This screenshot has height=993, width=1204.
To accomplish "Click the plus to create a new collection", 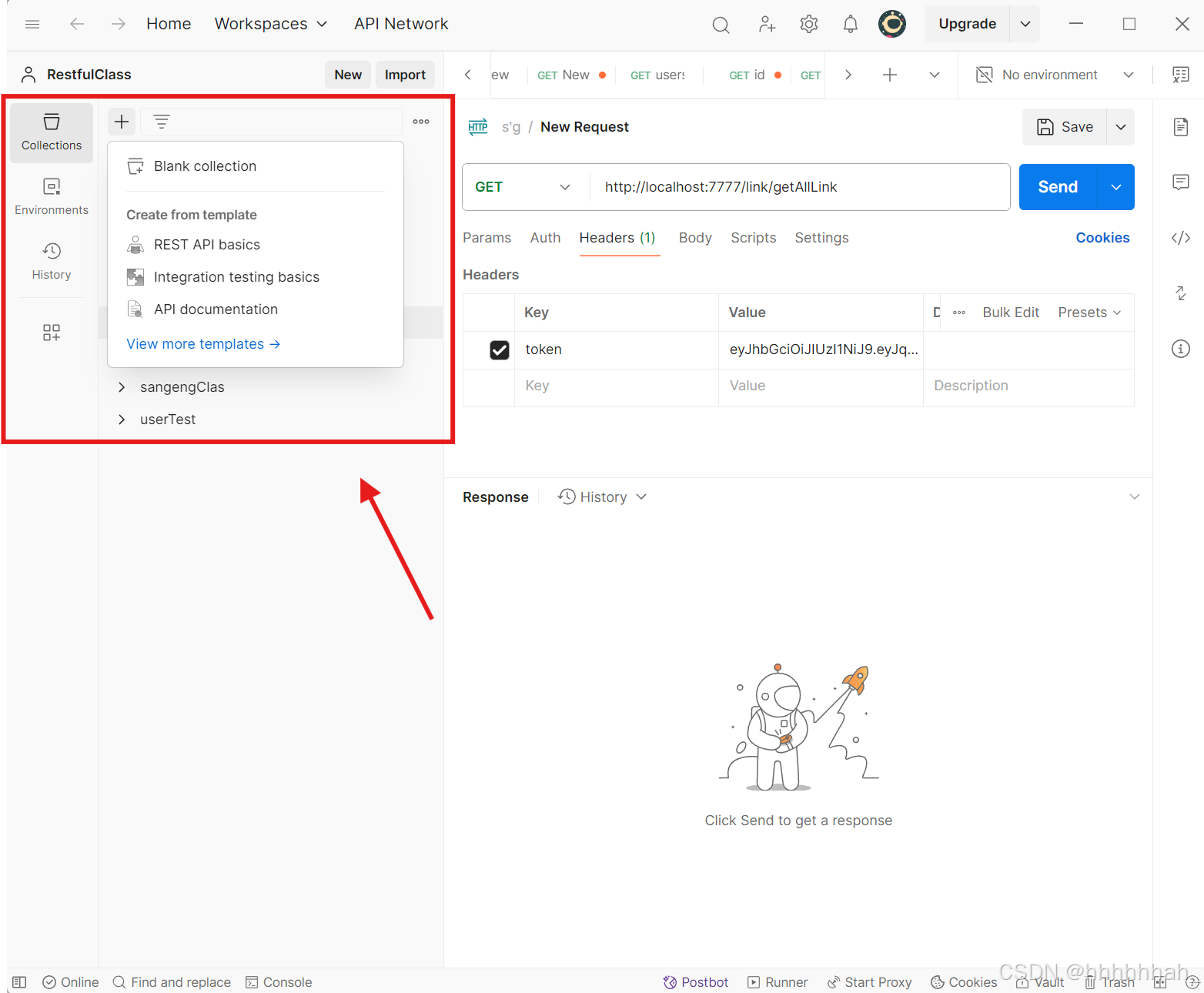I will [x=122, y=122].
